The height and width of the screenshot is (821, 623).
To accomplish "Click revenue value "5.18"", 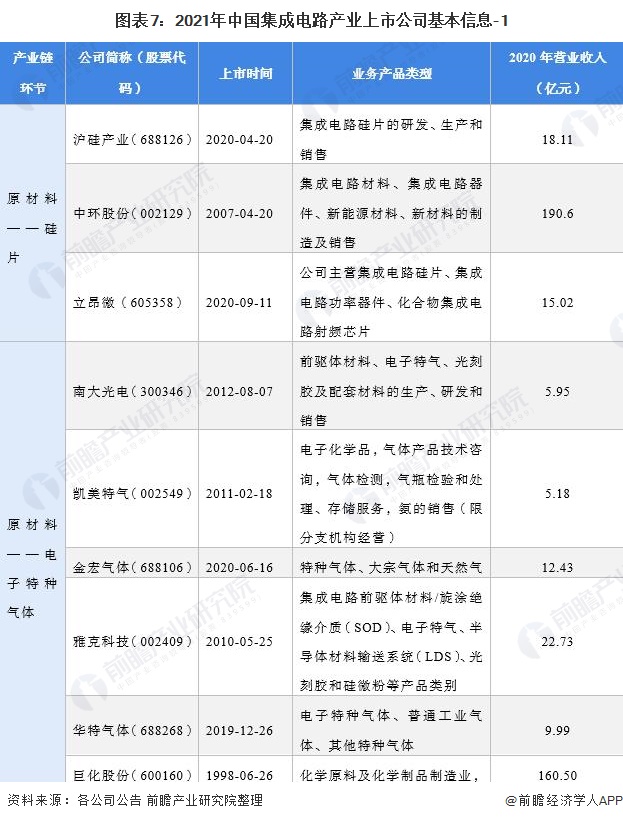I will pos(557,494).
